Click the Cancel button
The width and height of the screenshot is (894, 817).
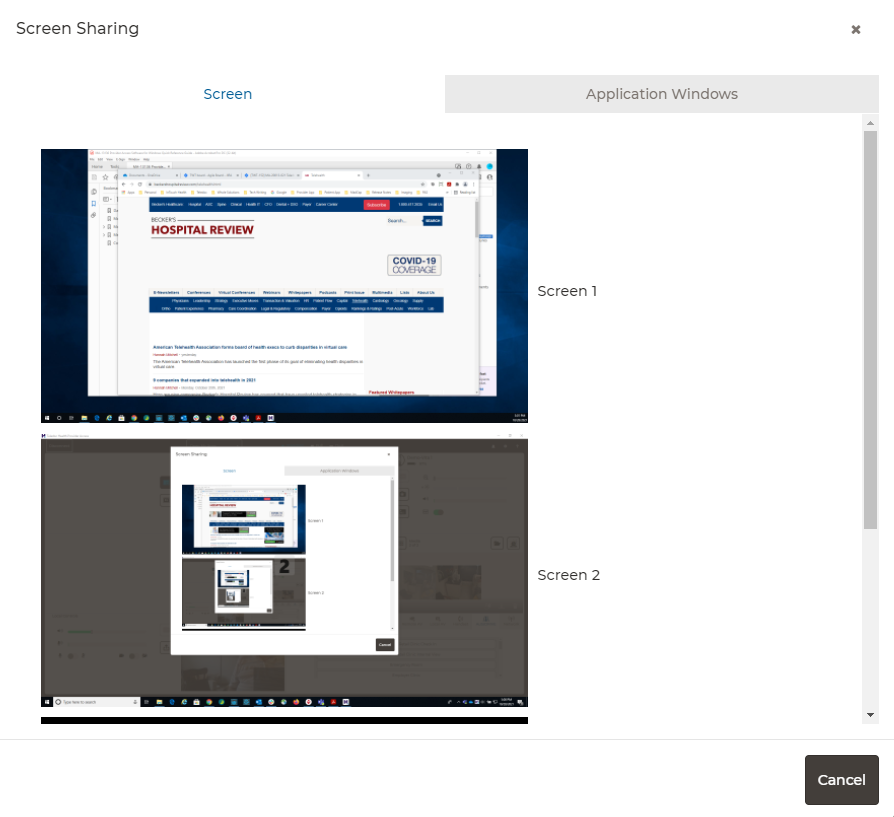tap(841, 780)
